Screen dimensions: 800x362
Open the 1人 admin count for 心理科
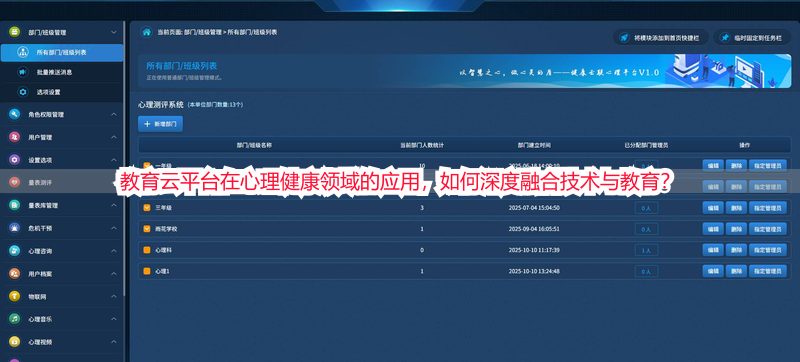pos(646,250)
